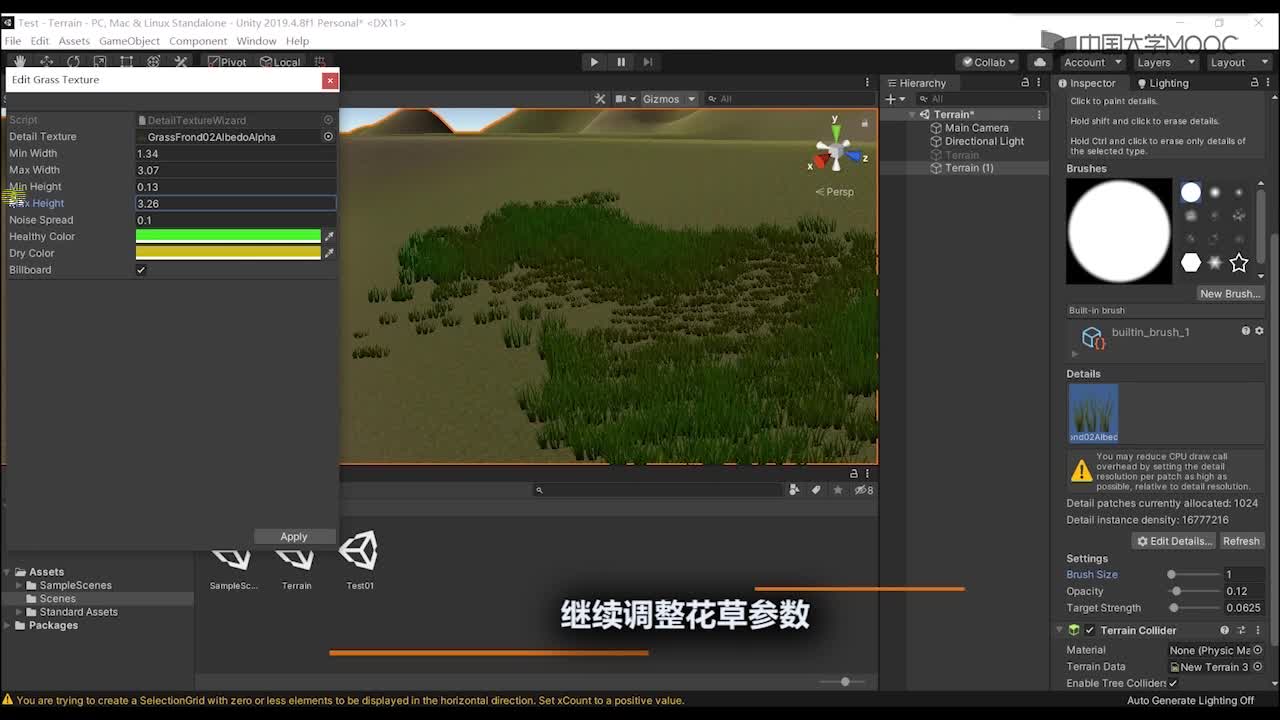
Task: Toggle Local handle rotation mode
Action: pyautogui.click(x=280, y=62)
